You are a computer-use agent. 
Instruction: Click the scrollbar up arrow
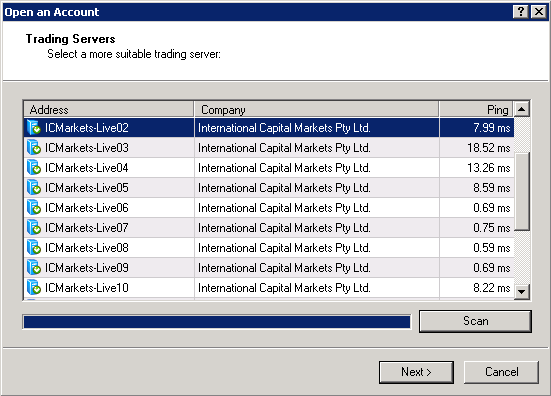click(x=522, y=109)
